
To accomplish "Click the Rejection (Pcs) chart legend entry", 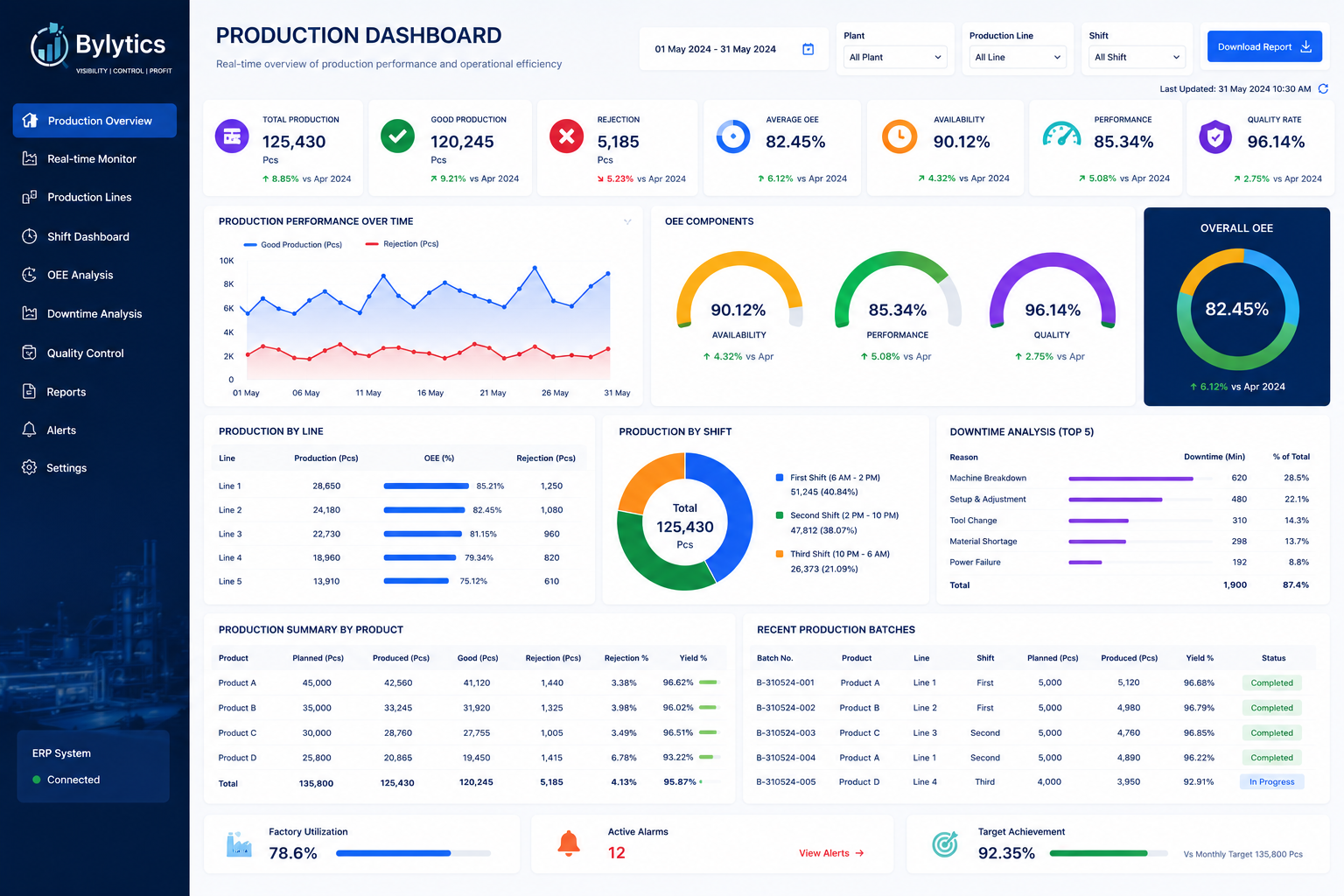I will [402, 244].
